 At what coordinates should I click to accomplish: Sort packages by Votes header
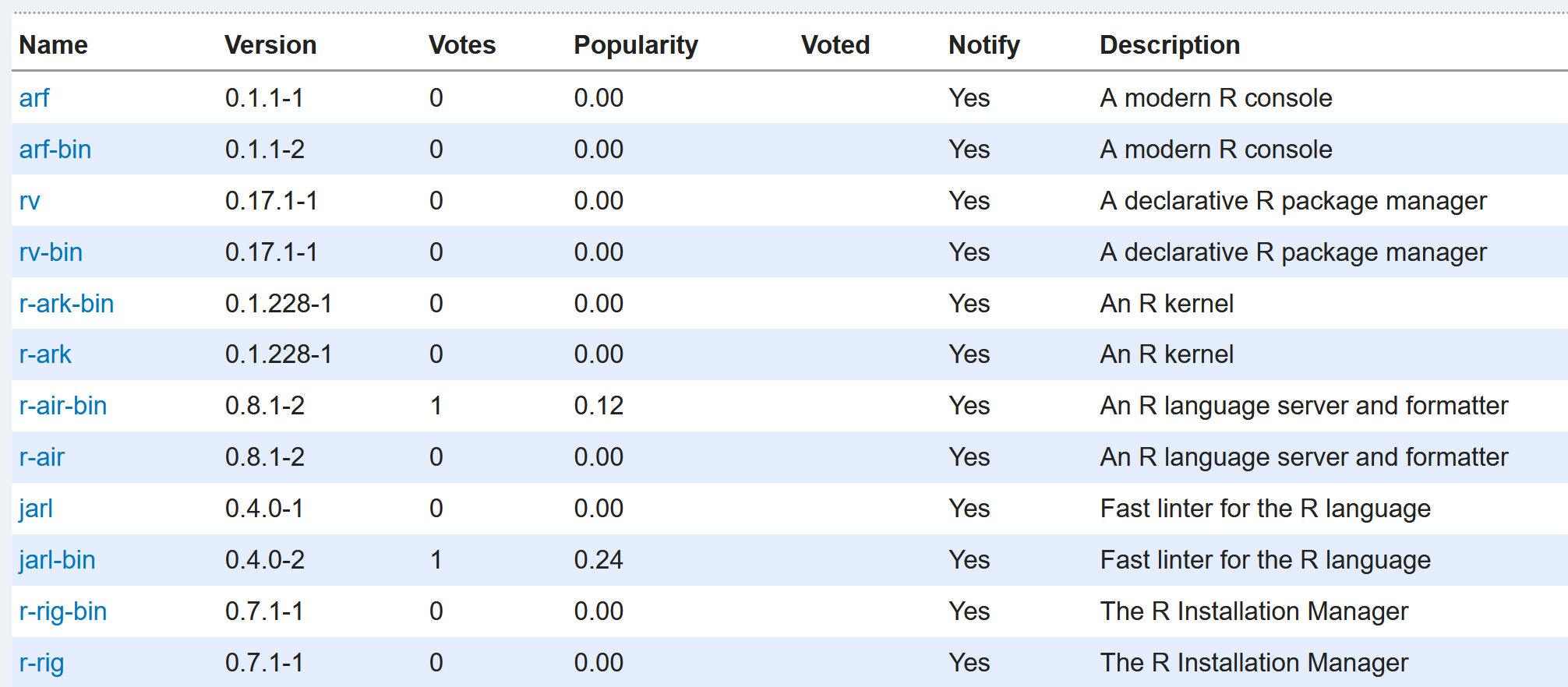(462, 45)
